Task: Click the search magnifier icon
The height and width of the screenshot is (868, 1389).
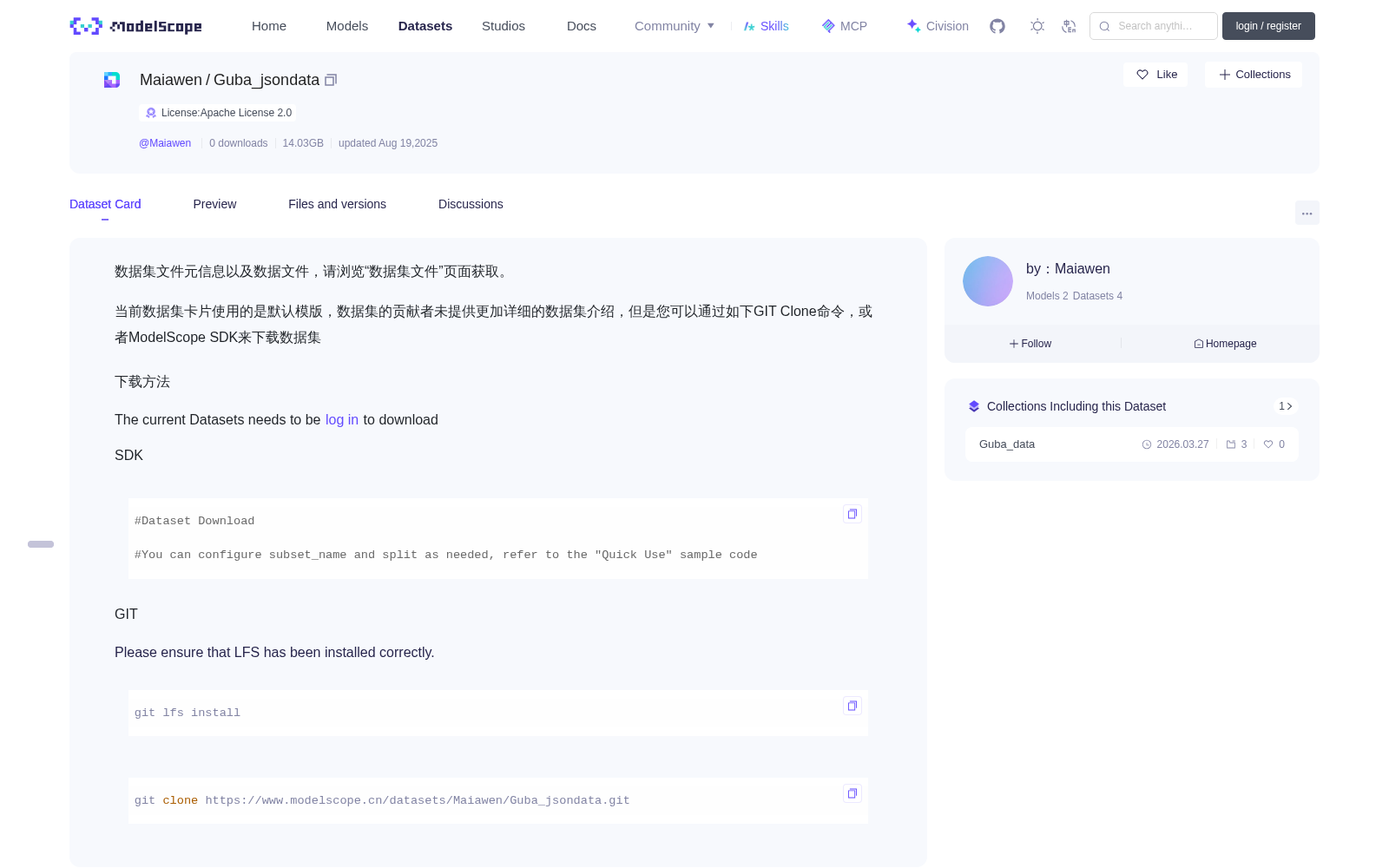Action: point(1104,26)
